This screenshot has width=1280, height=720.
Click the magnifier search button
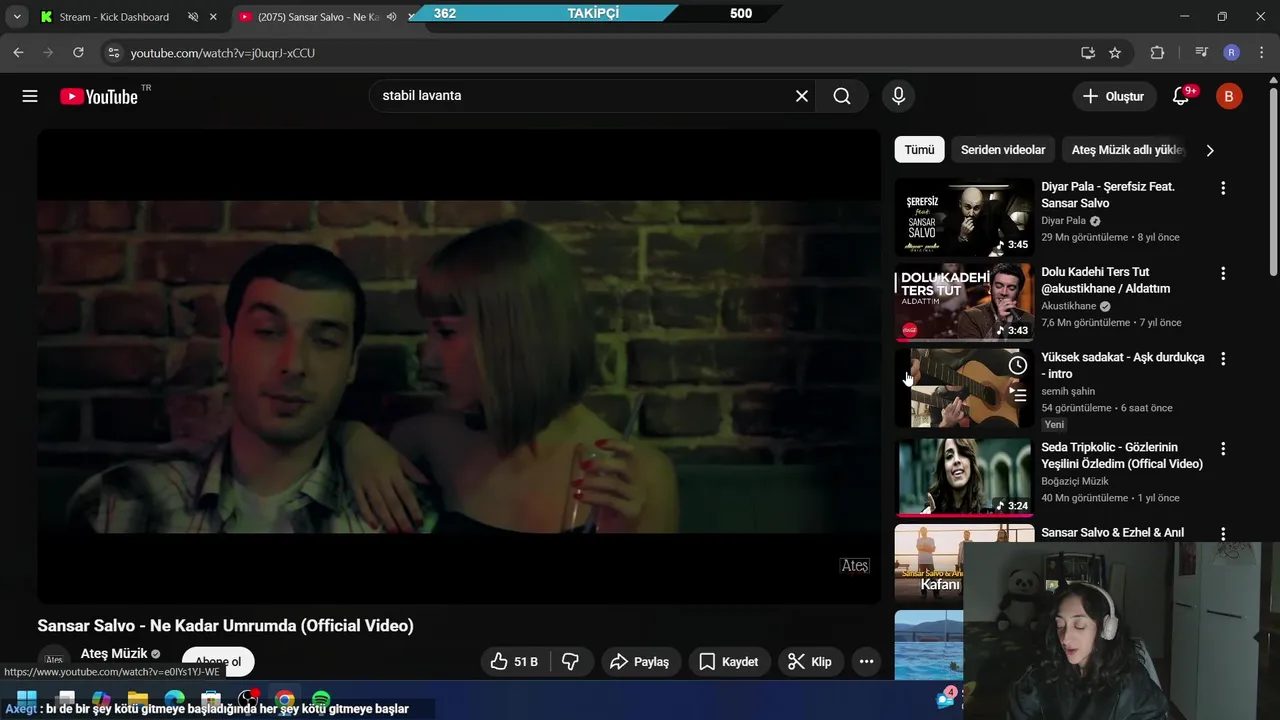842,96
